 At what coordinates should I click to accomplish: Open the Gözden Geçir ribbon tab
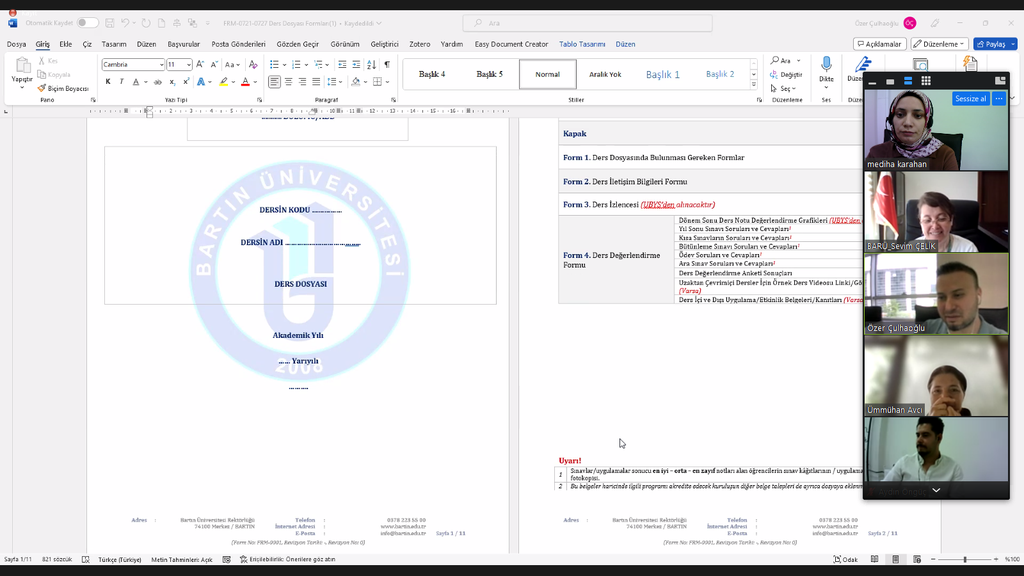297,44
